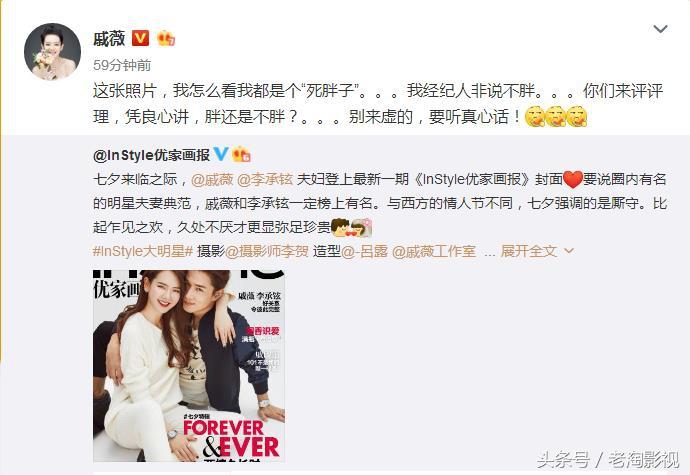Open the #InStyle大明星# hashtag topic
Screen dimensions: 690x475
[143, 251]
